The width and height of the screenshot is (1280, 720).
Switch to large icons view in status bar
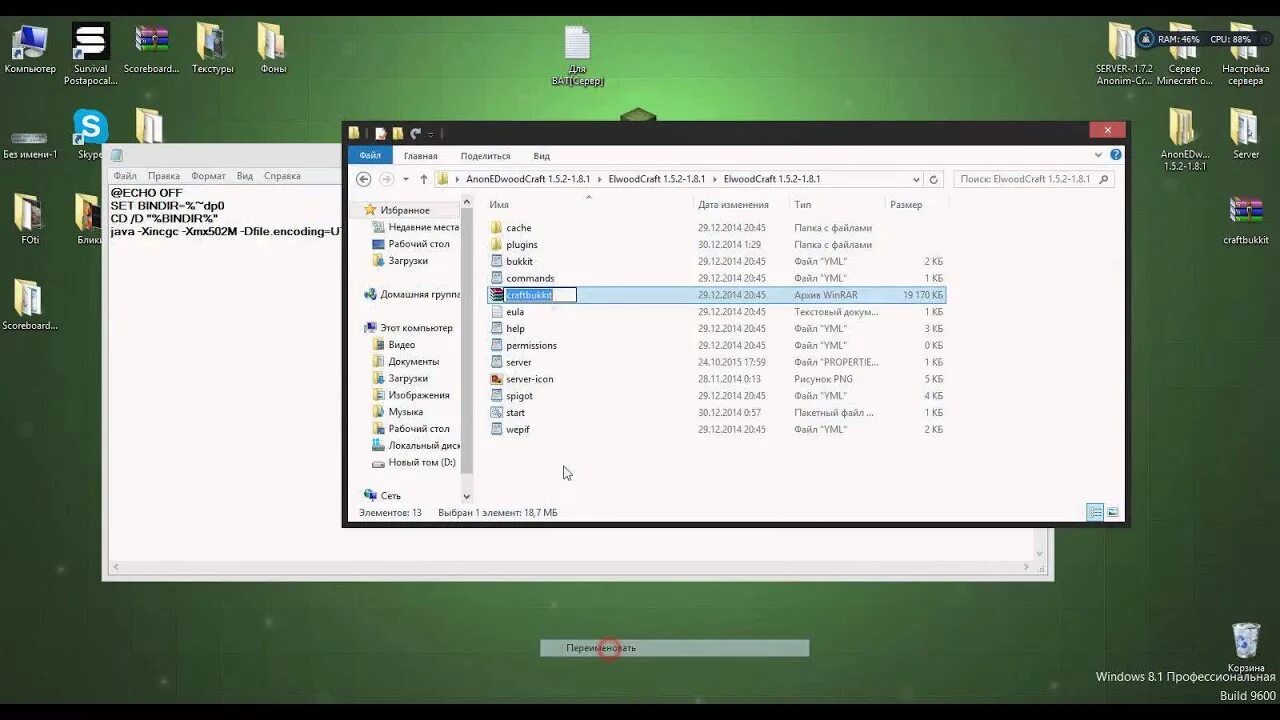point(1112,512)
